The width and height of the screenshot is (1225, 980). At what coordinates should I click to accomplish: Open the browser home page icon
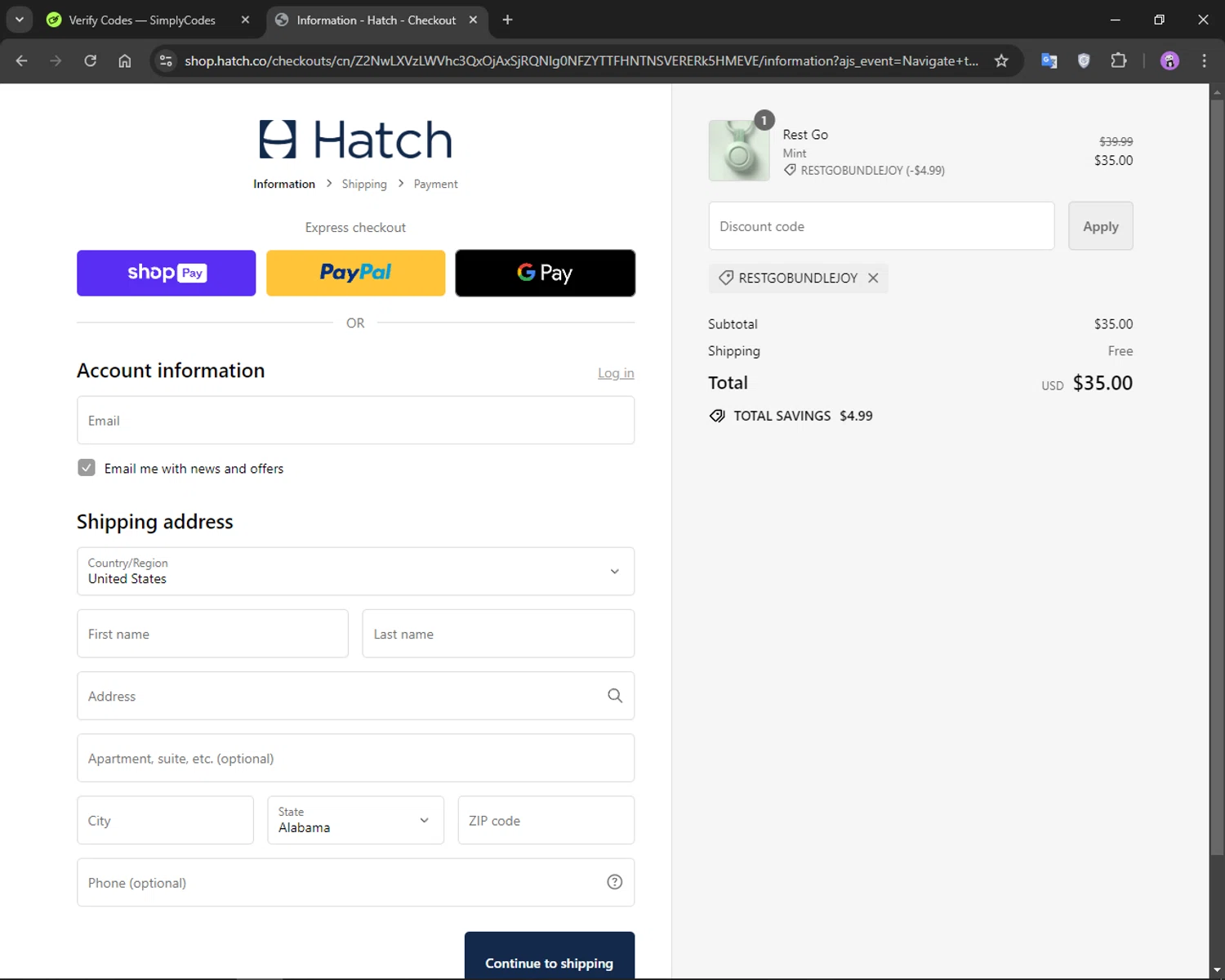pos(125,60)
